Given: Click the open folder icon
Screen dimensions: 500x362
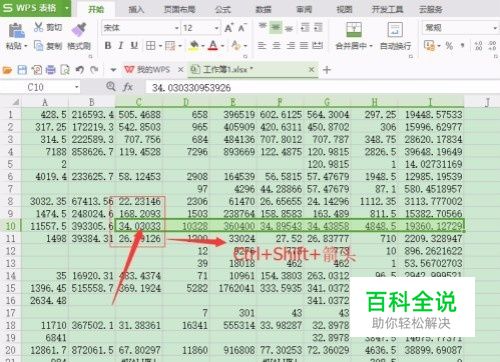Looking at the screenshot, I should point(7,70).
